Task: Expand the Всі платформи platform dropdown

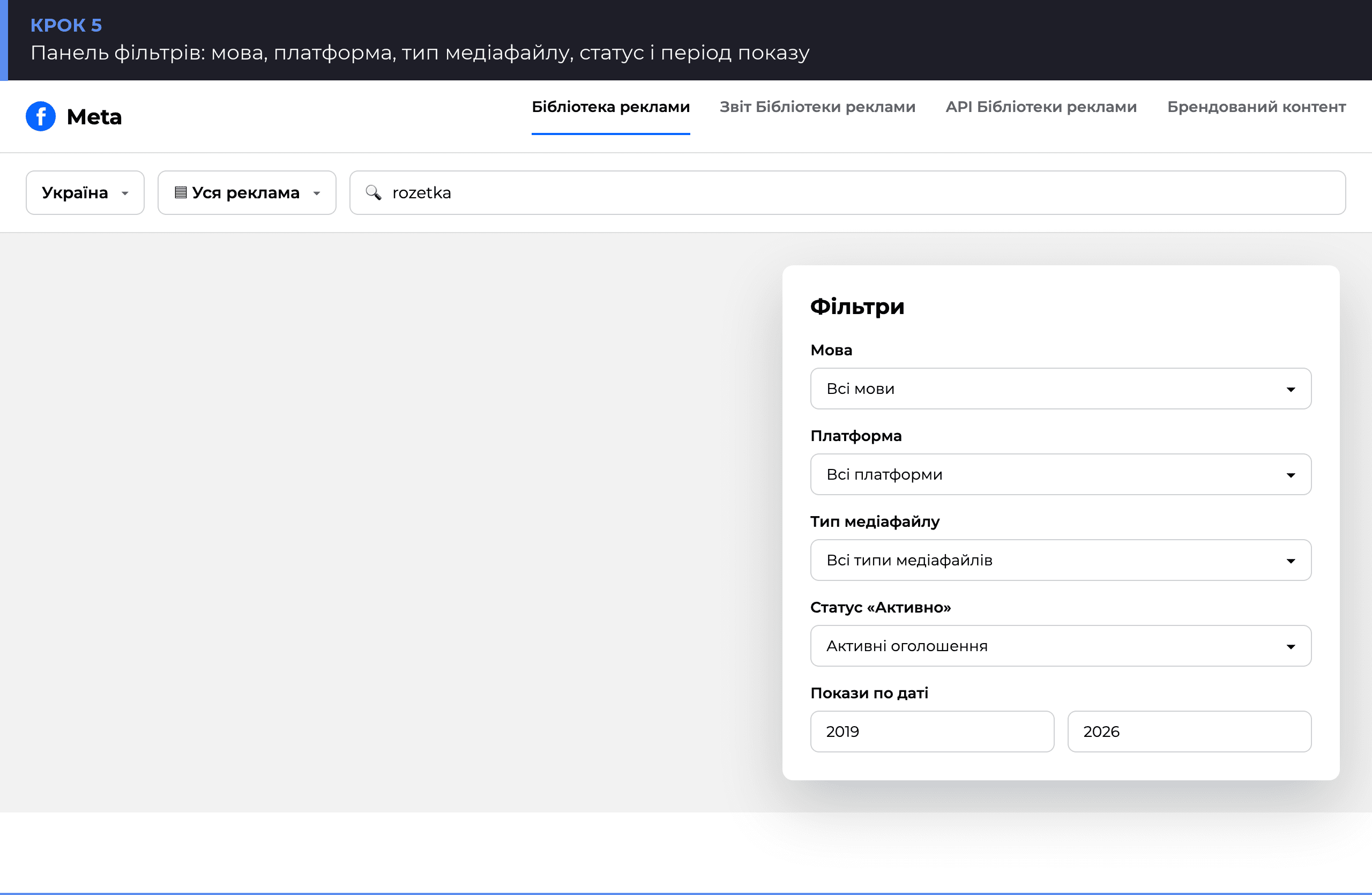Action: 1061,474
